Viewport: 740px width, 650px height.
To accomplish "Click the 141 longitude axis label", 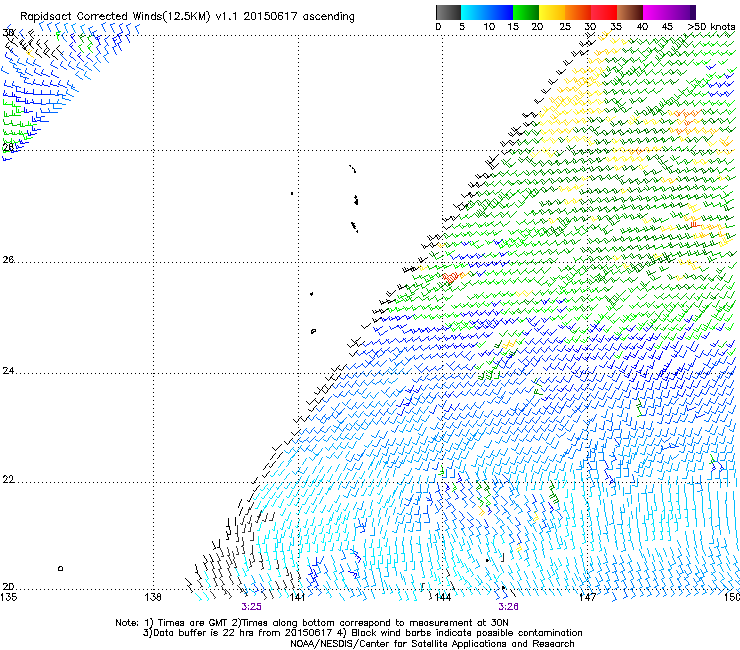I will coord(297,597).
